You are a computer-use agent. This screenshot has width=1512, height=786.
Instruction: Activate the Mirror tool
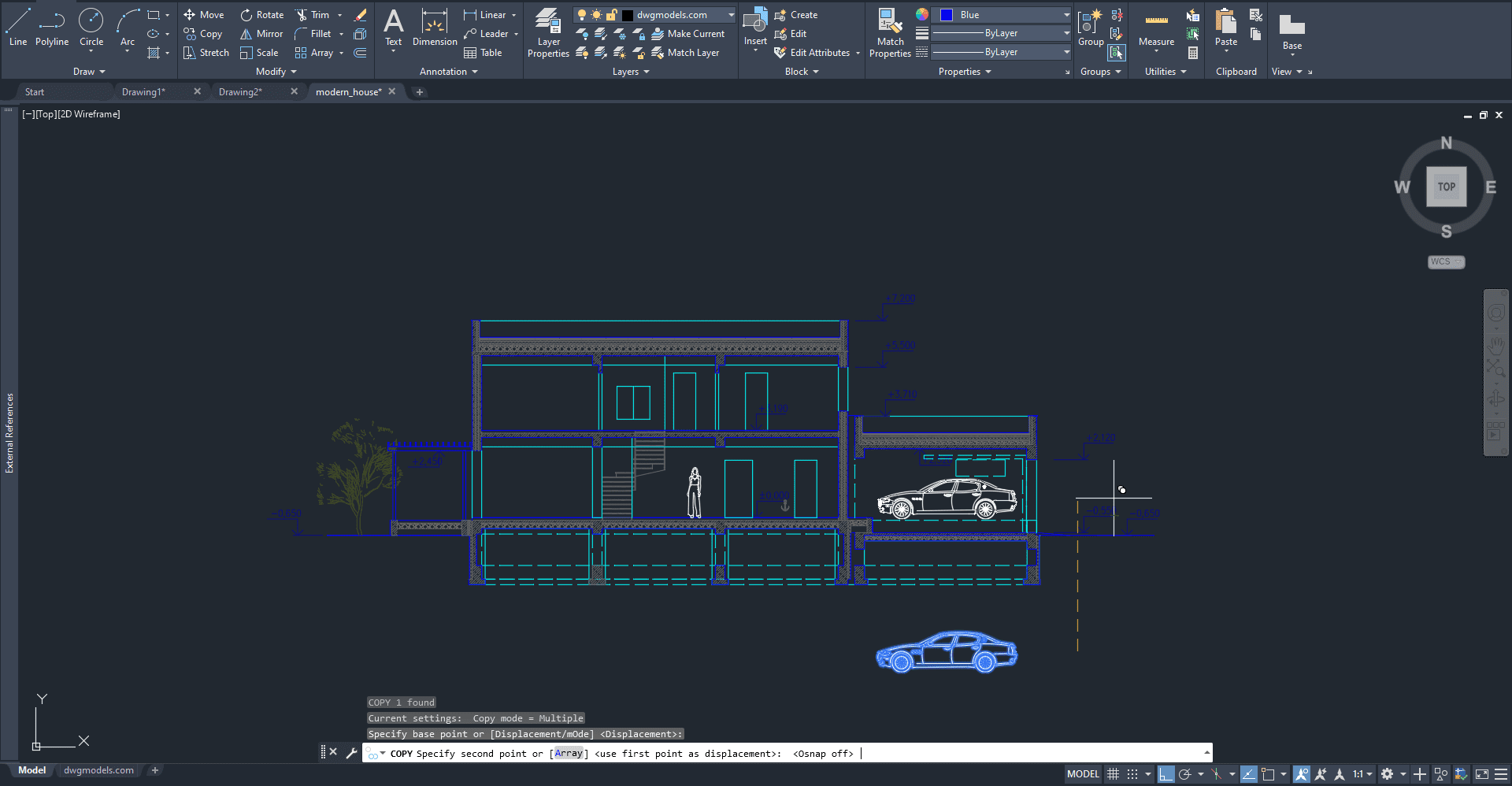click(261, 34)
